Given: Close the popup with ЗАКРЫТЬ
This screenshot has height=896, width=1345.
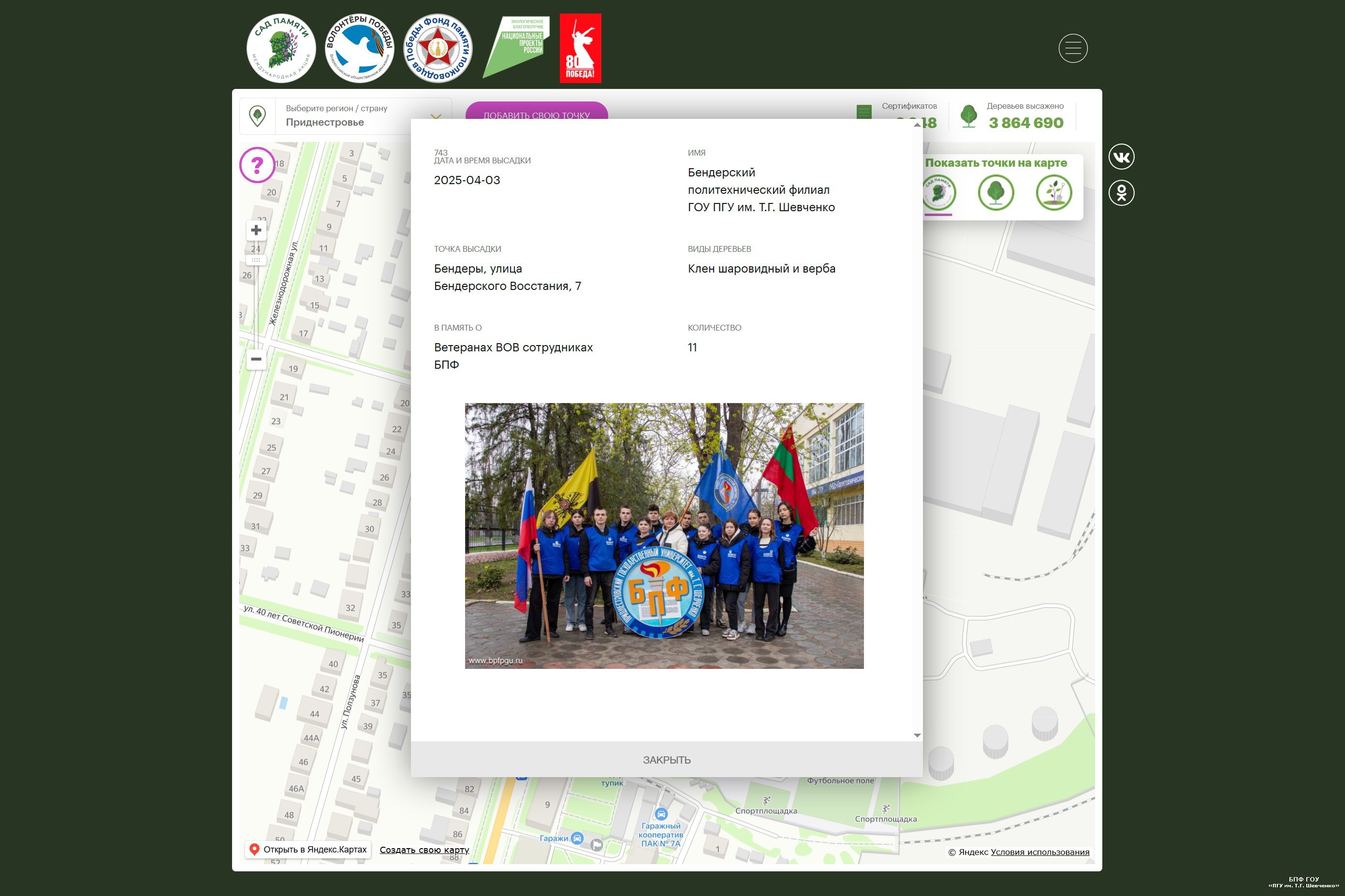Looking at the screenshot, I should (x=667, y=760).
